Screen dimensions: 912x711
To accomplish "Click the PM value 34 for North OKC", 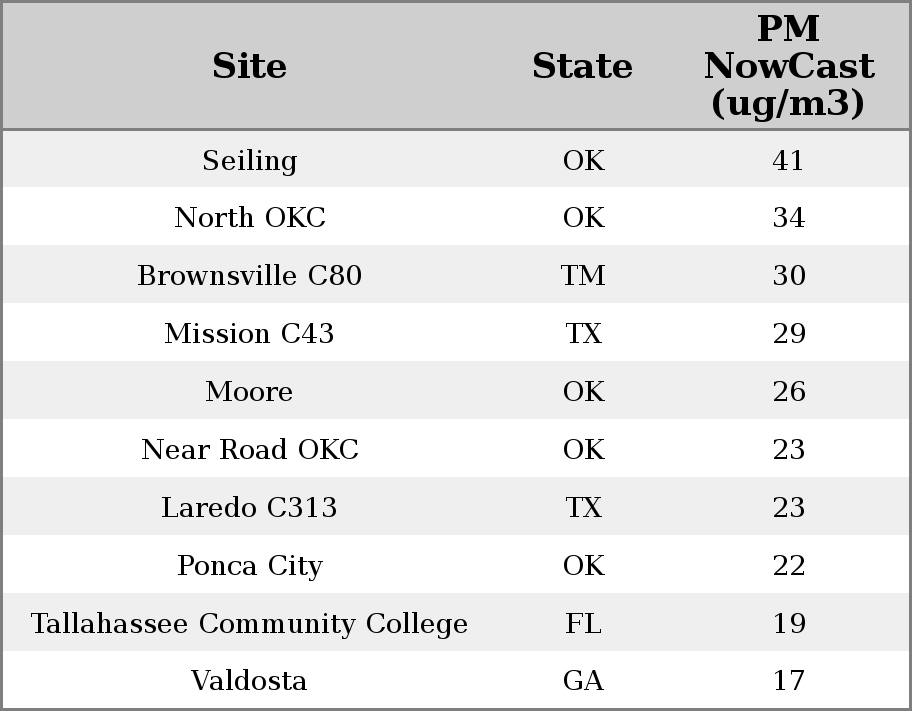I will click(x=788, y=218).
